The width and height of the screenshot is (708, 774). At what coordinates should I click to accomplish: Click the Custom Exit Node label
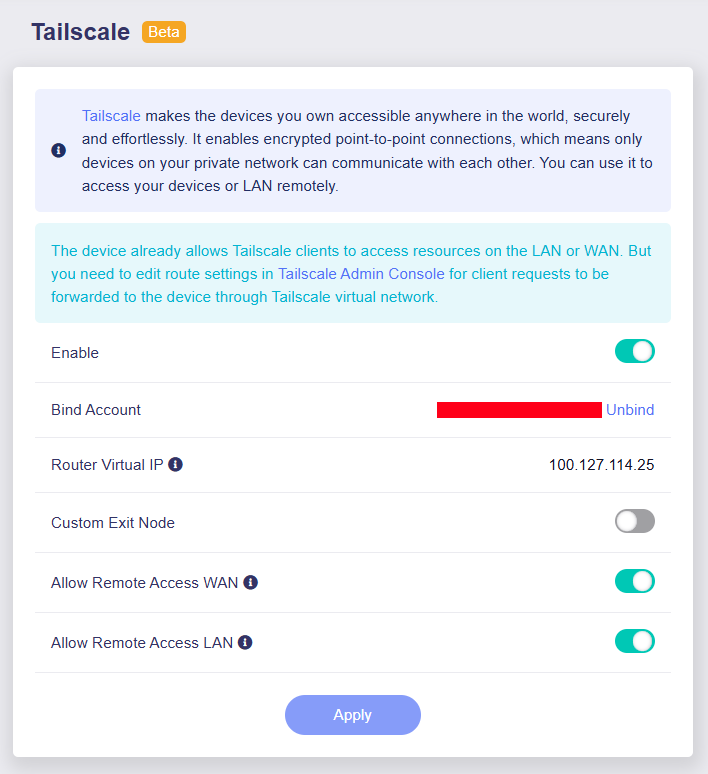pyautogui.click(x=113, y=523)
